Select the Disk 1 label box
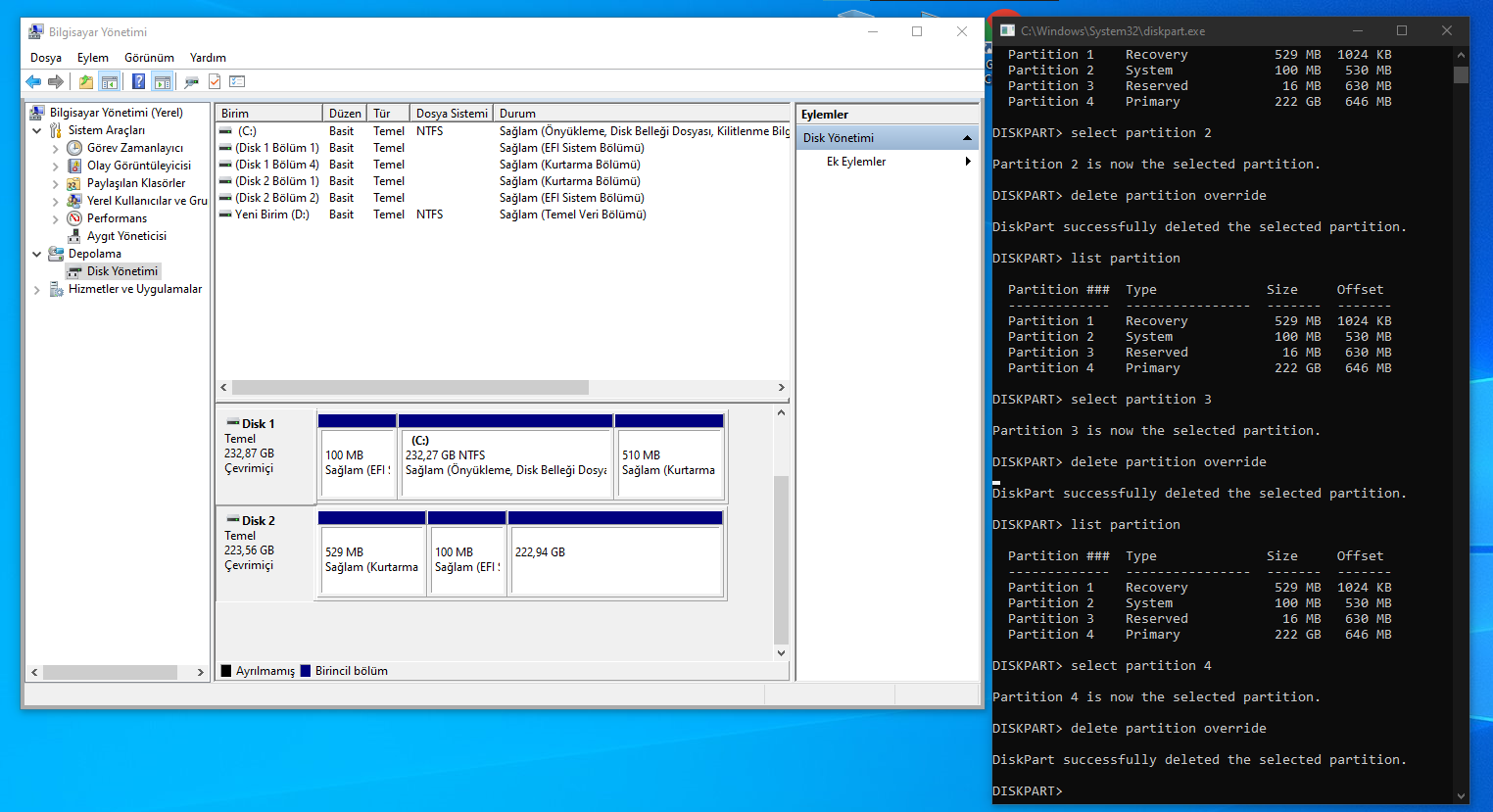The width and height of the screenshot is (1493, 812). point(265,456)
